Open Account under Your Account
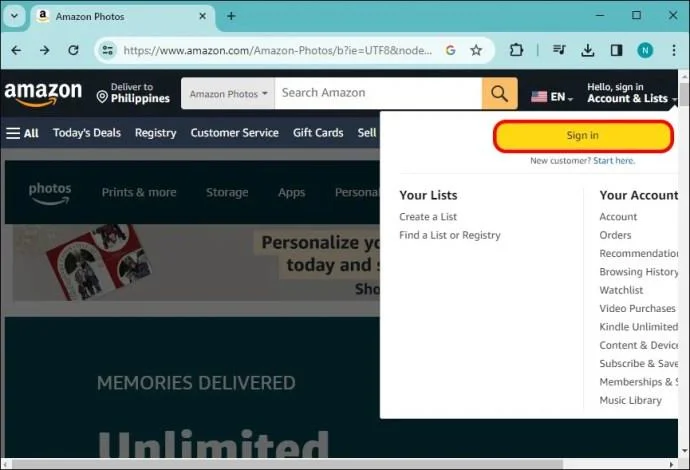 (618, 217)
